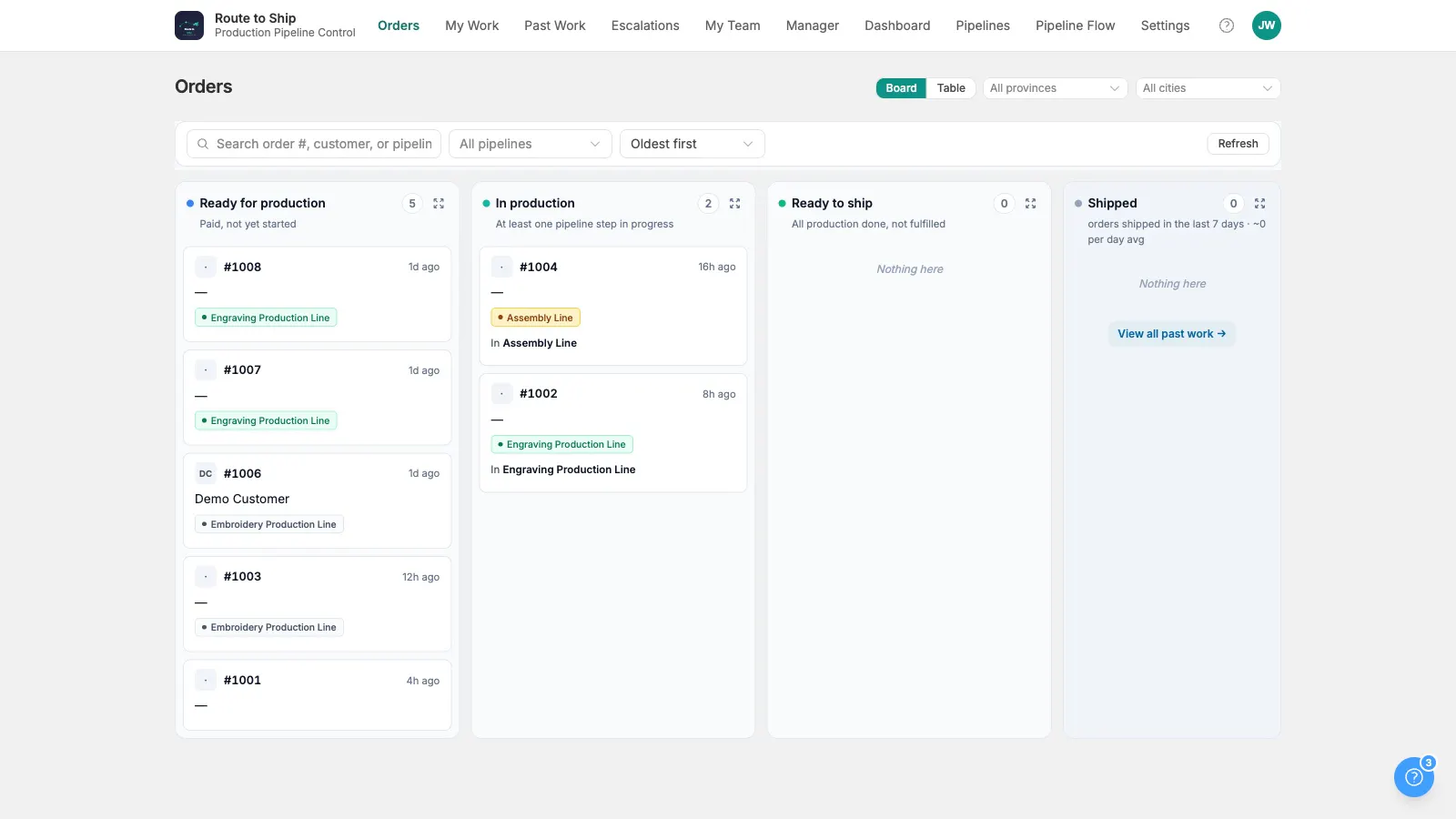Click the order search input field
1456x819 pixels.
coord(314,144)
